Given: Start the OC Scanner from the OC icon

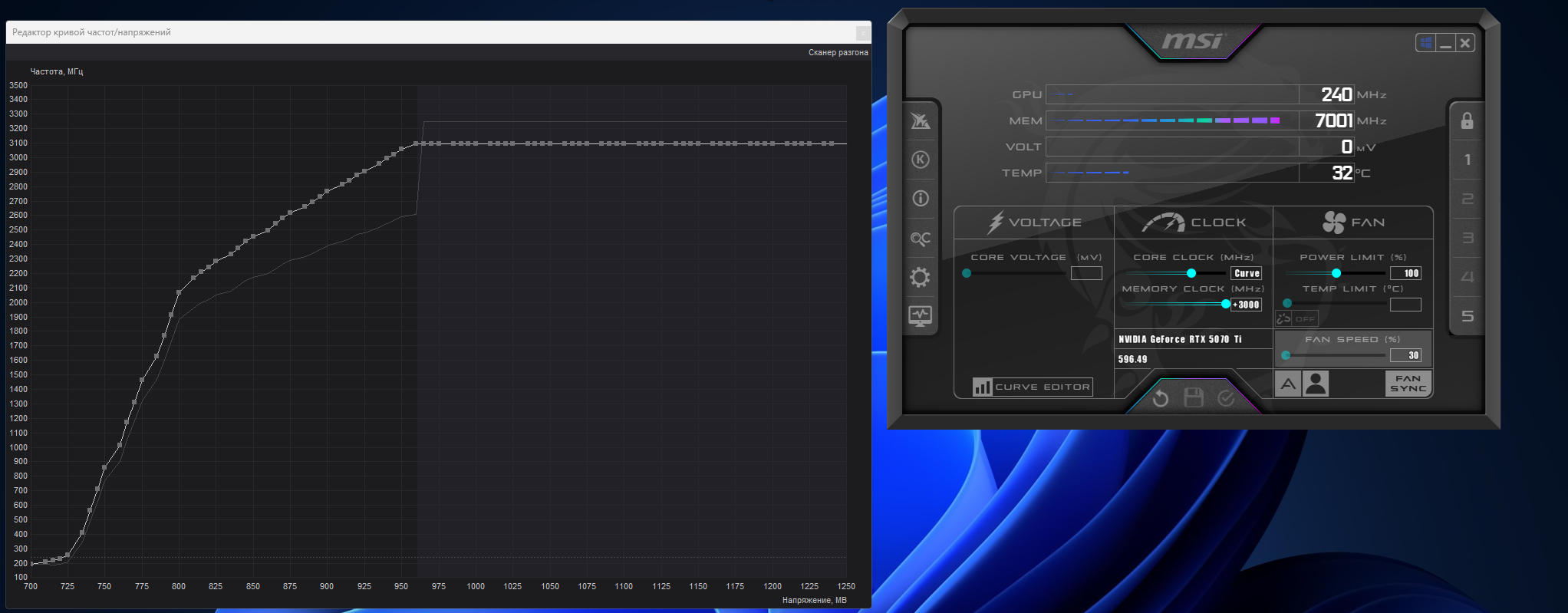Looking at the screenshot, I should pos(921,239).
